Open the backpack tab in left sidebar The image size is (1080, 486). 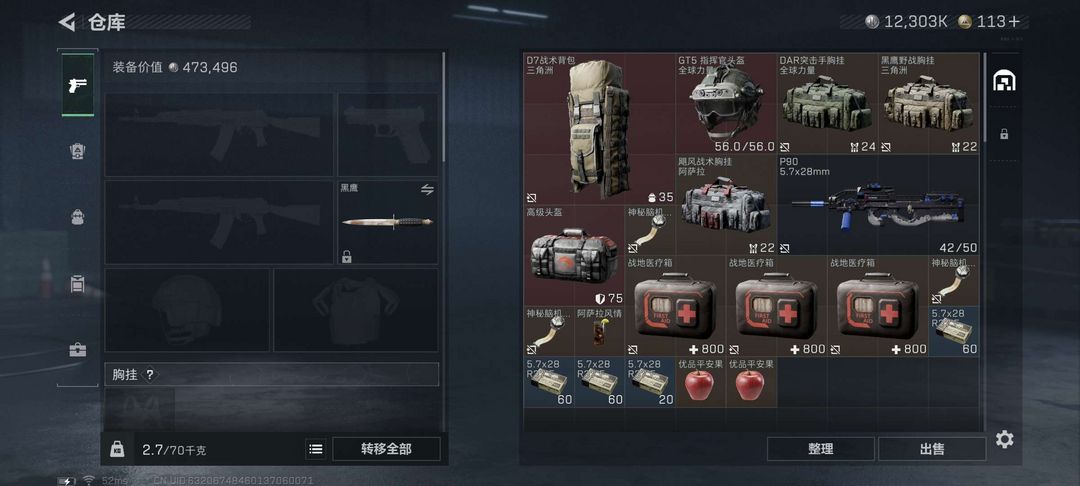click(x=77, y=218)
